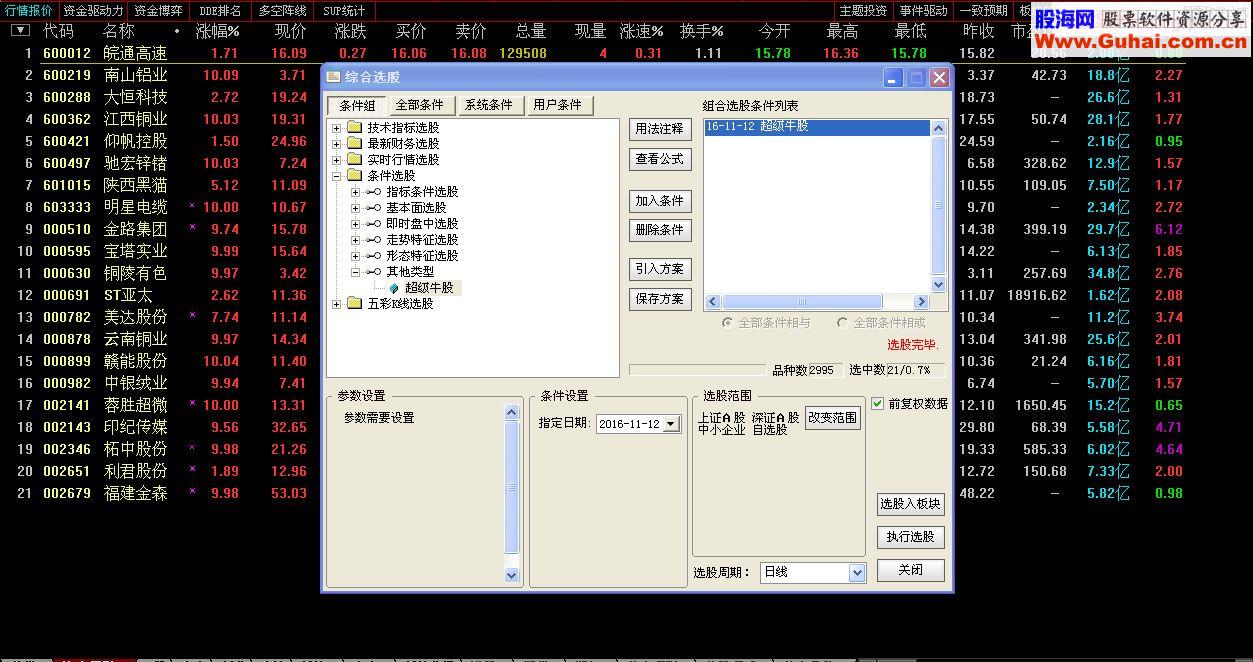Screen dimensions: 1253x662
Task: Click the key icon beside 走势特征选股
Action: pos(373,240)
